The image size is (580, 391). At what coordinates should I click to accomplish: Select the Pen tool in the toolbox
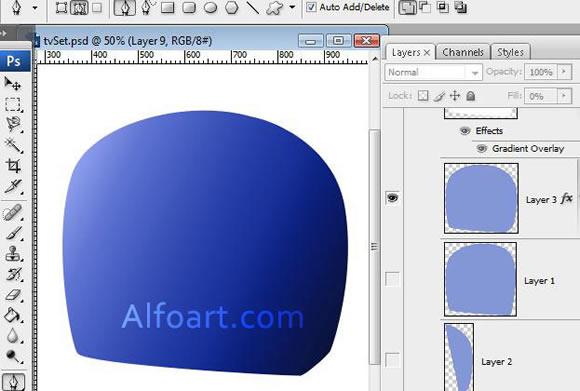13,382
